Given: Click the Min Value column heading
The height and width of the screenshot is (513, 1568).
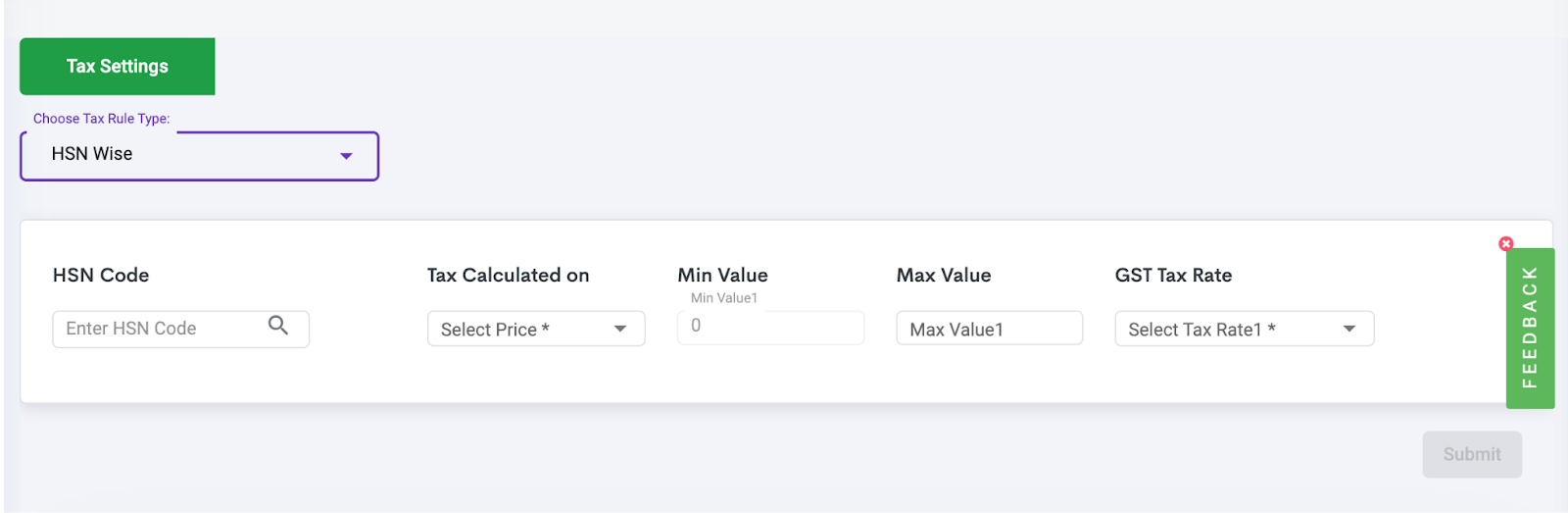Looking at the screenshot, I should [722, 276].
